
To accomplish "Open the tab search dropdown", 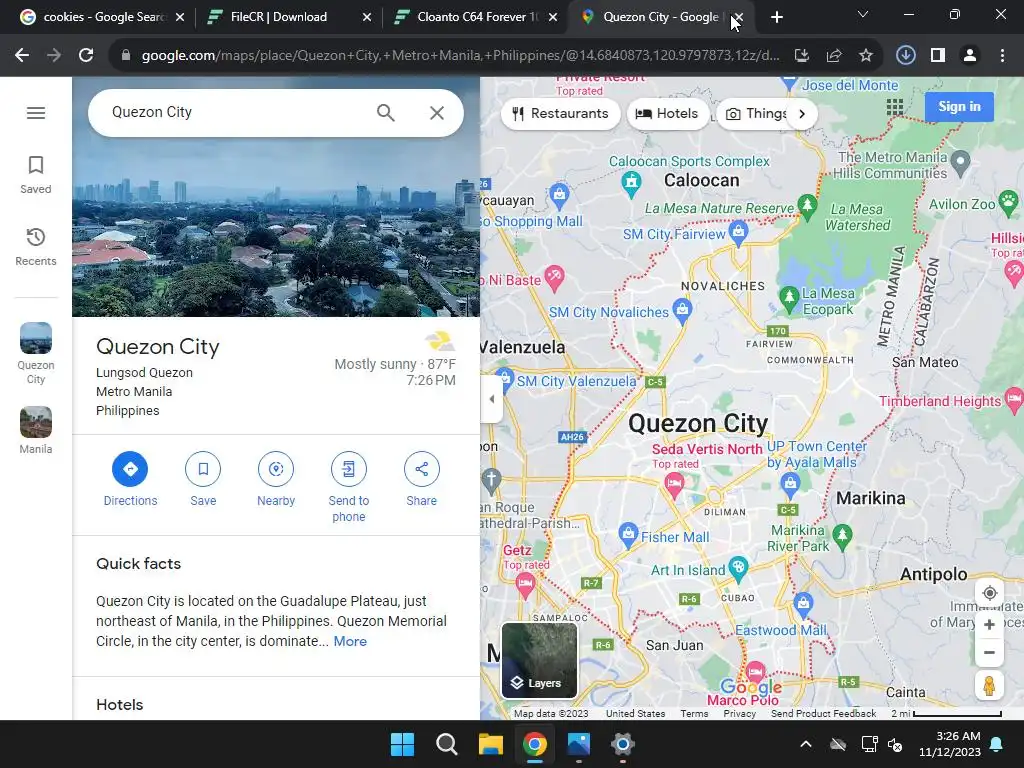I will pos(863,14).
